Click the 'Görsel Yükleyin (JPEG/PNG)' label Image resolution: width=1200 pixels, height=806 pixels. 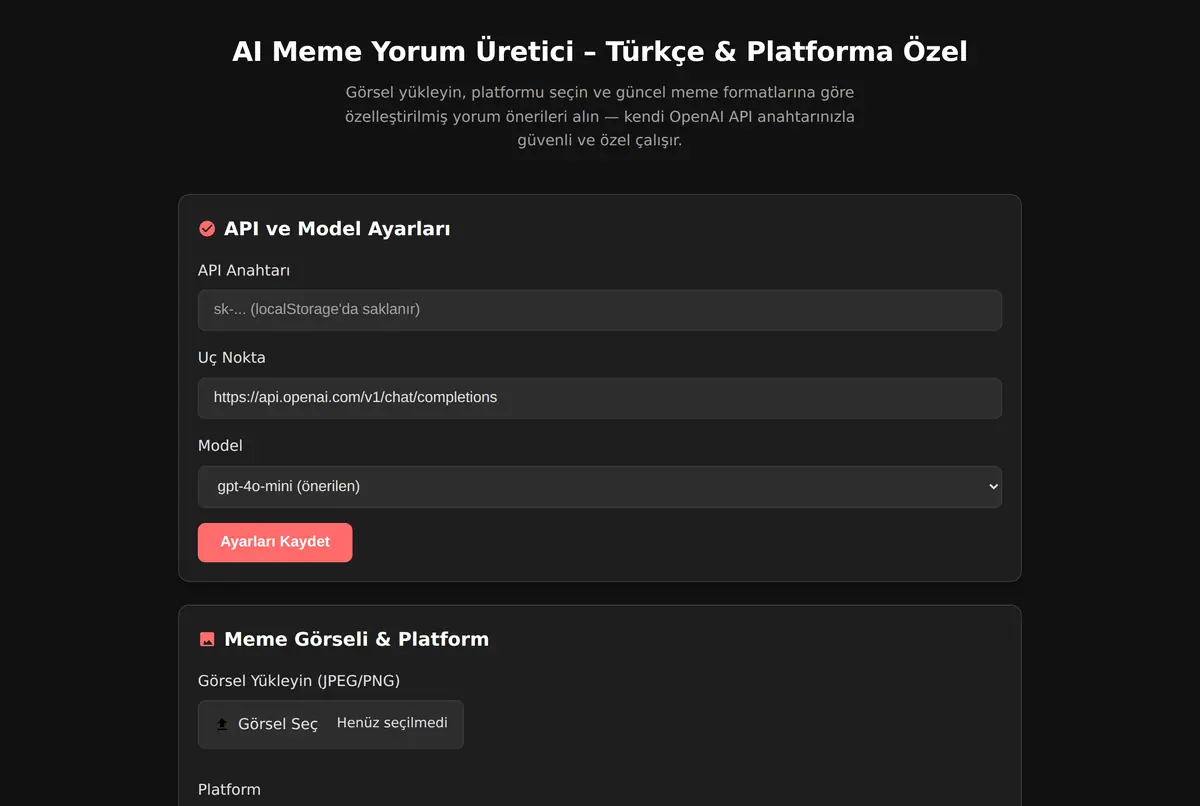pyautogui.click(x=299, y=681)
